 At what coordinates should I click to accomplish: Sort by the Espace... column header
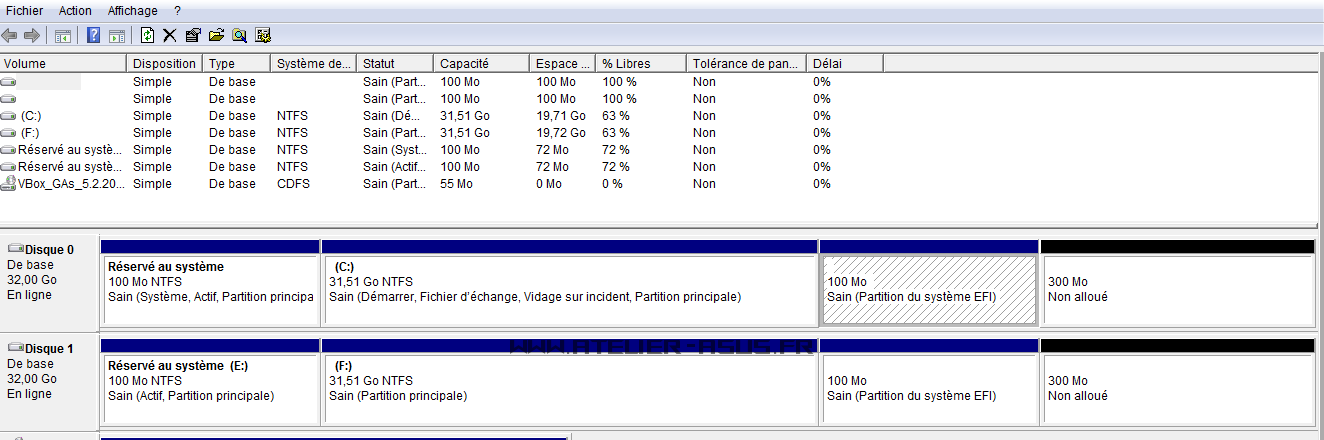click(x=562, y=63)
